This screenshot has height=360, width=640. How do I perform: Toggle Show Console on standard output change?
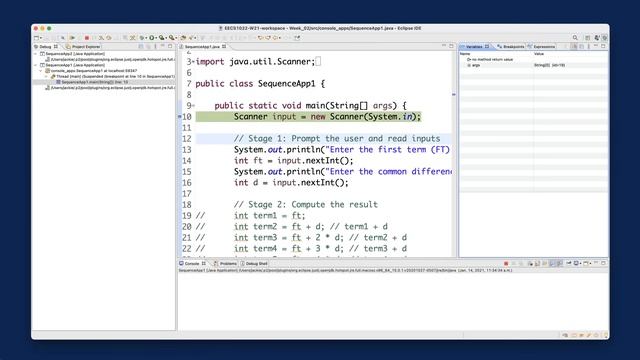click(x=552, y=263)
